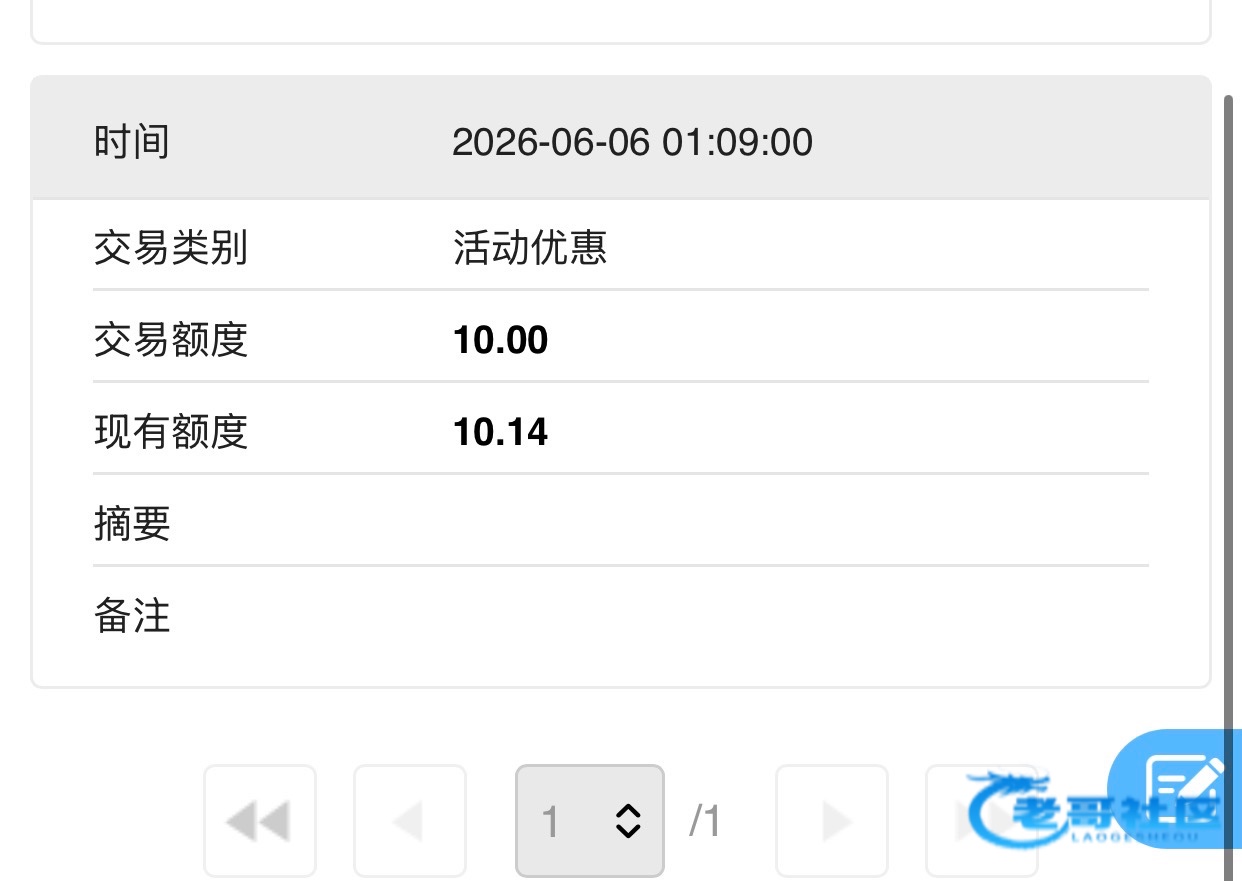Click the previous page single-left arrow
Image resolution: width=1242 pixels, height=881 pixels.
410,821
